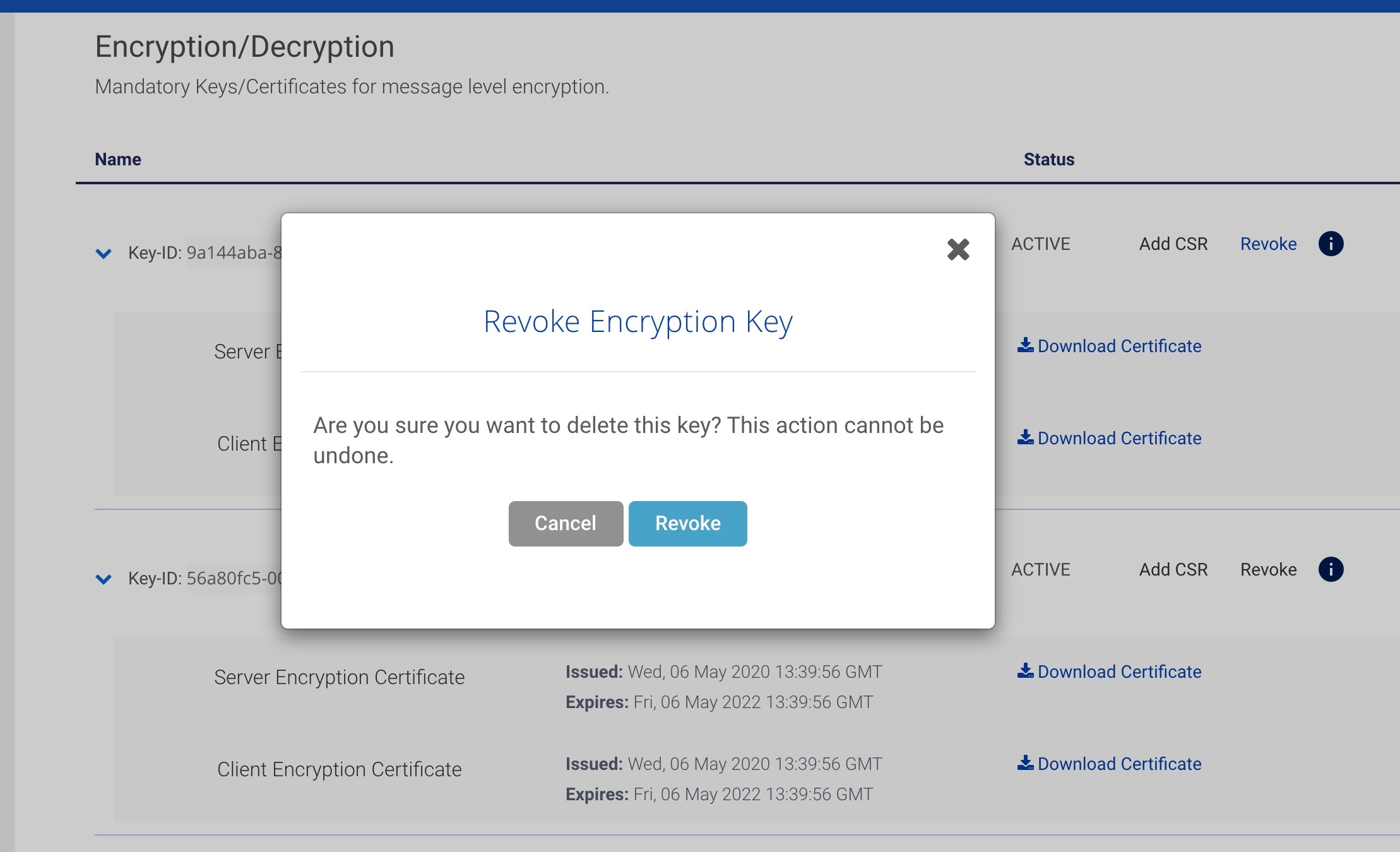Click Cancel in the confirmation dialog
The width and height of the screenshot is (1400, 852).
(x=565, y=523)
